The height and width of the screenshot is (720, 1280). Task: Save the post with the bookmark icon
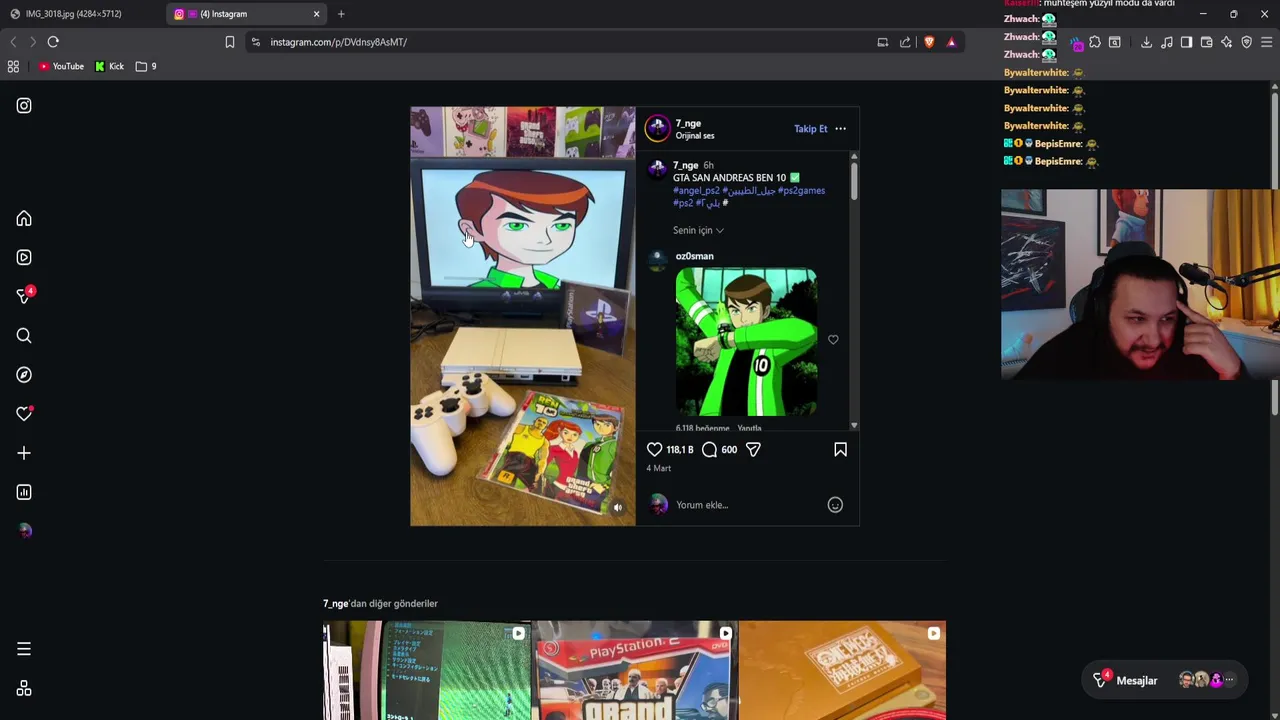click(840, 450)
